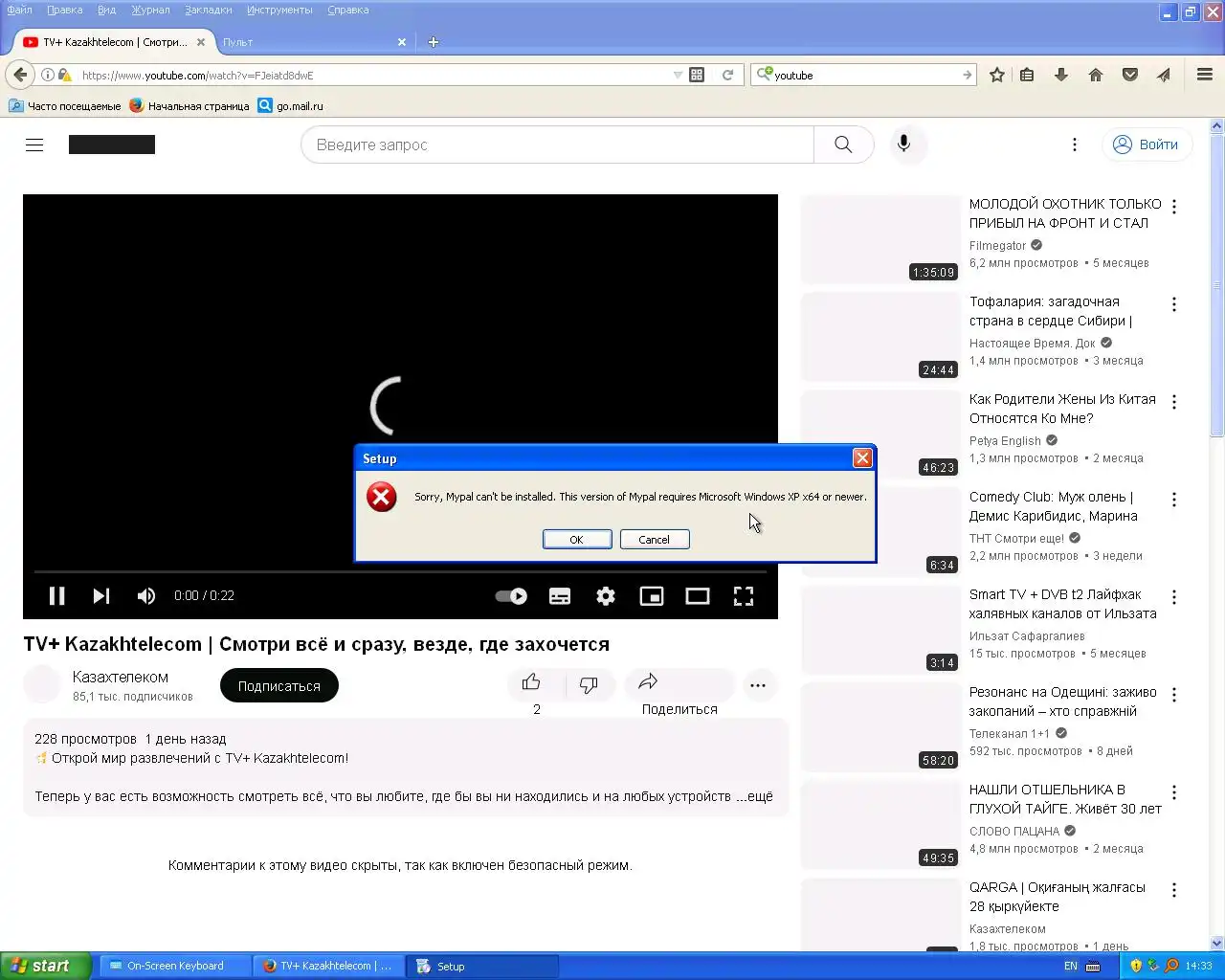Enter fullscreen video mode

(x=744, y=596)
